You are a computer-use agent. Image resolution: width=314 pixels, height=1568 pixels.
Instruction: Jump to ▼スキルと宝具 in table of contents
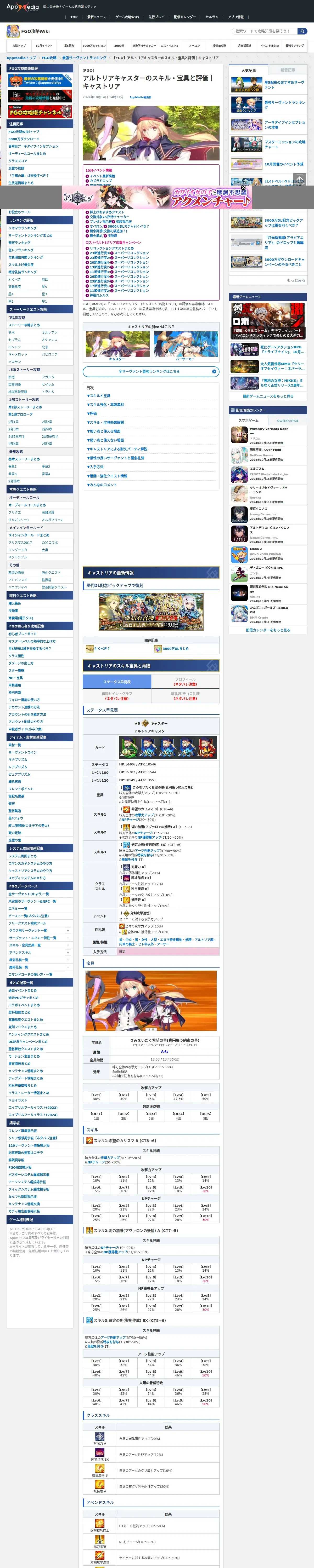(99, 396)
